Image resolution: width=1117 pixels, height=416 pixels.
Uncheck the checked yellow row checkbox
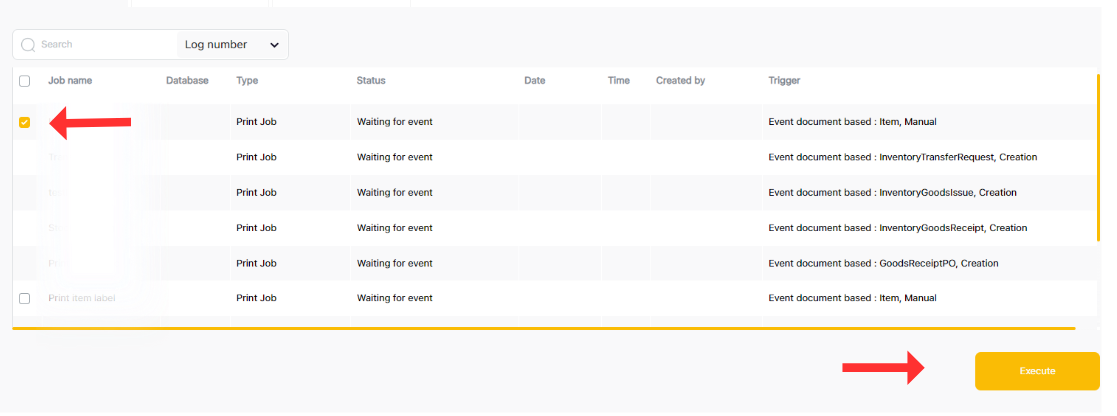point(25,123)
